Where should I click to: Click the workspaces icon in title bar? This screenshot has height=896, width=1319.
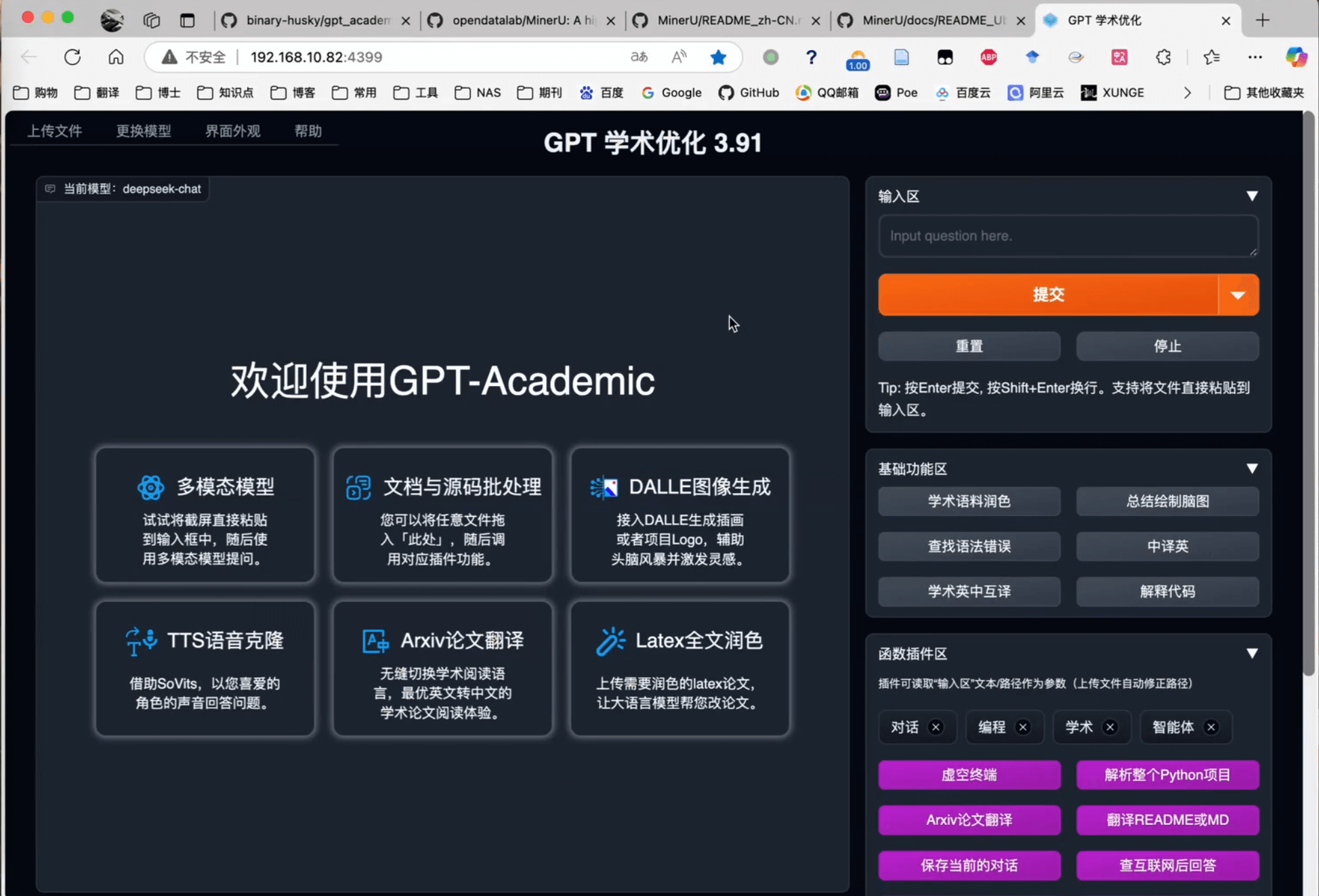[x=151, y=20]
